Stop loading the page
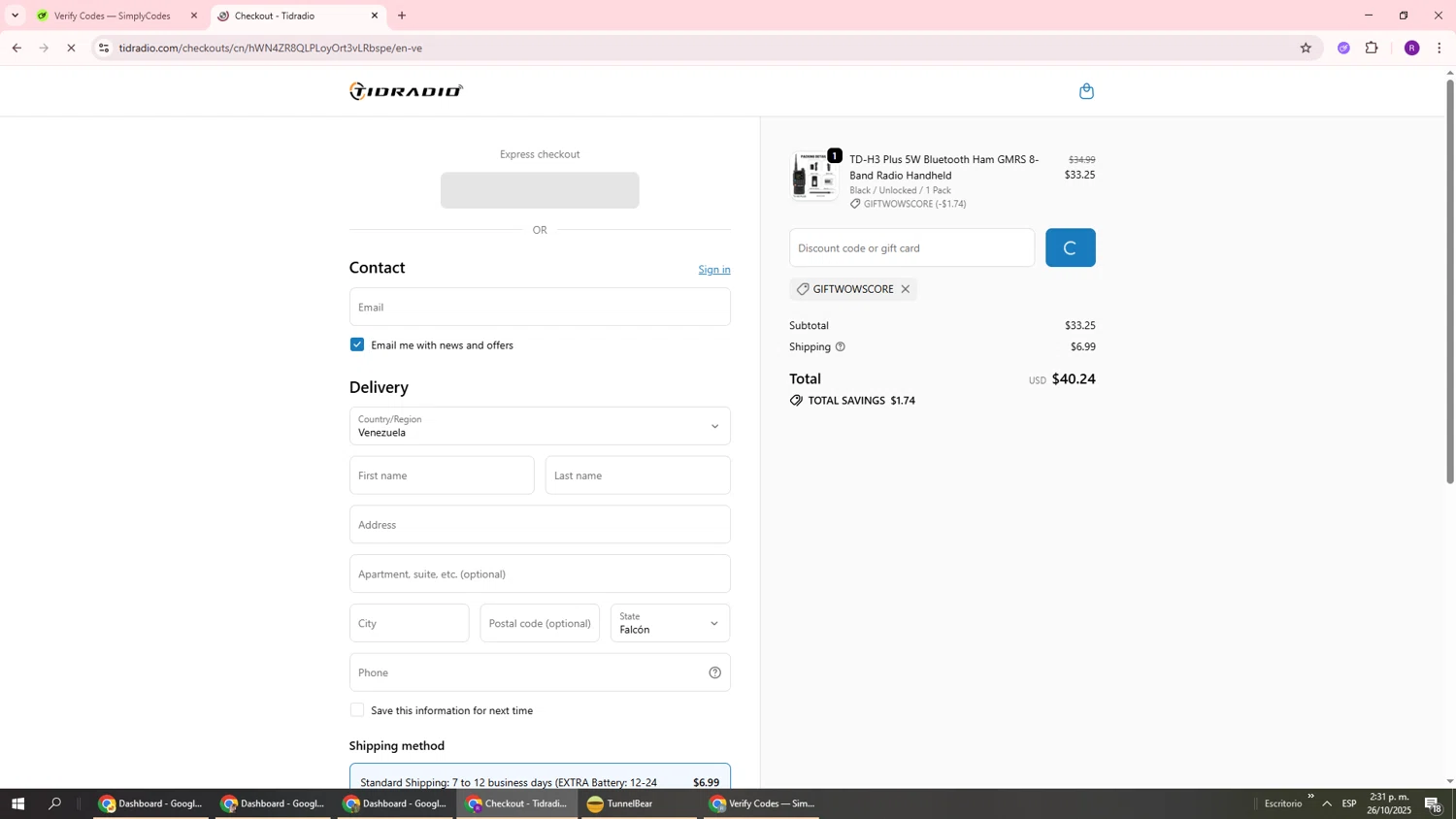 [x=71, y=48]
